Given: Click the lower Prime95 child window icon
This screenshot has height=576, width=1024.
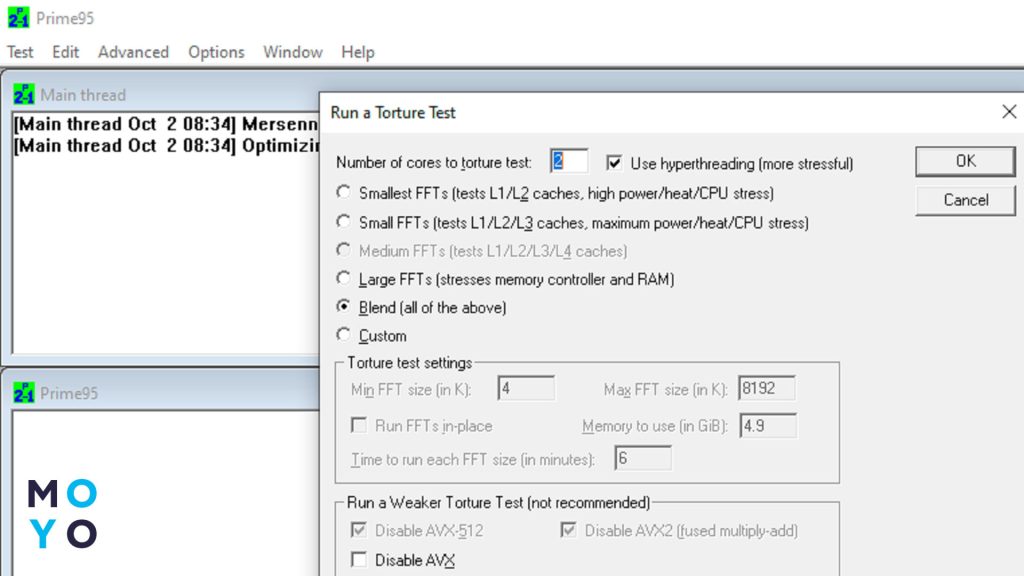Looking at the screenshot, I should [x=24, y=393].
